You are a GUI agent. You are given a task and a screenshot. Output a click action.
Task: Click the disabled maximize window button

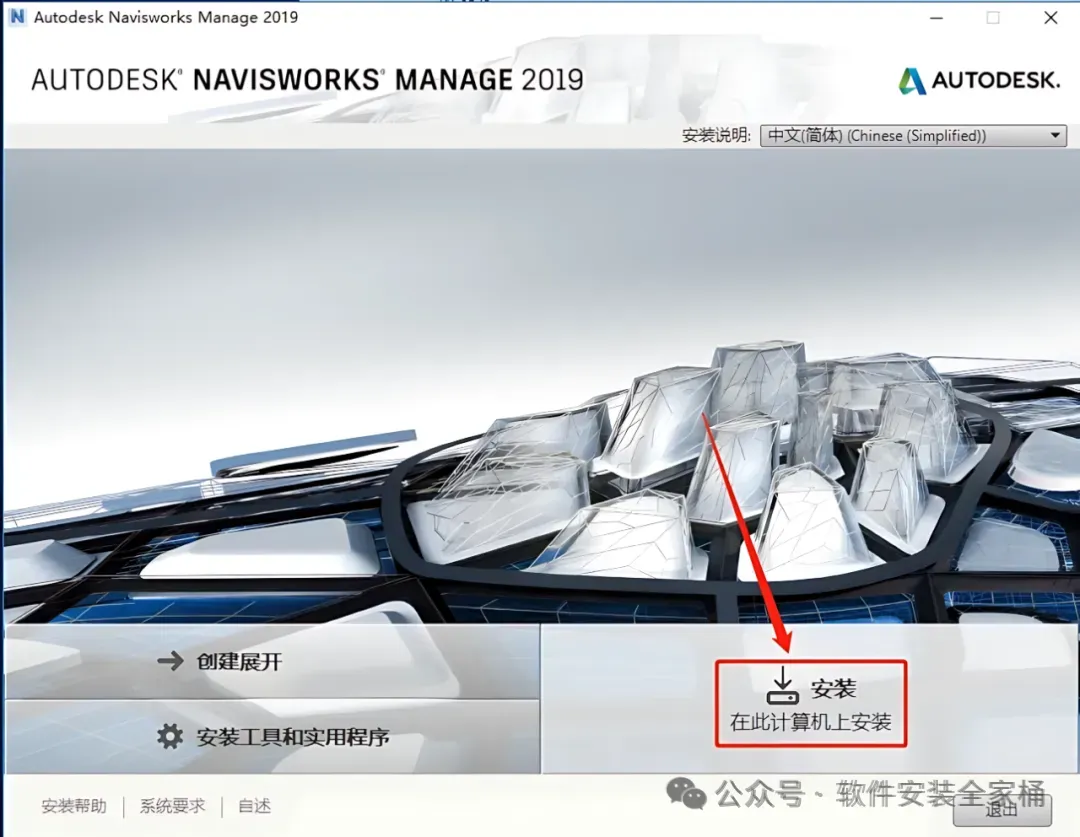click(x=993, y=18)
